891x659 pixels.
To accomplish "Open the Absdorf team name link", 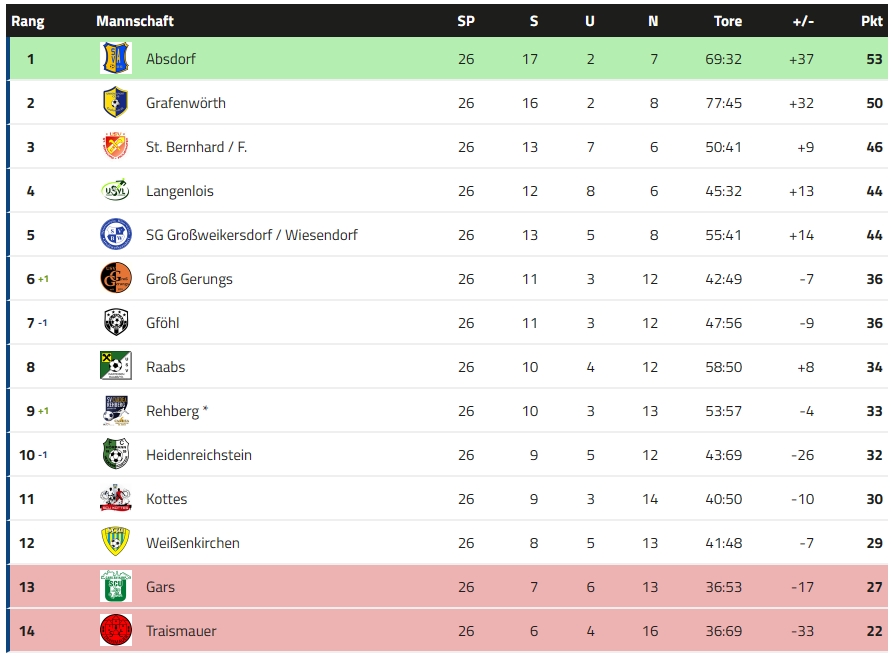I will 170,59.
